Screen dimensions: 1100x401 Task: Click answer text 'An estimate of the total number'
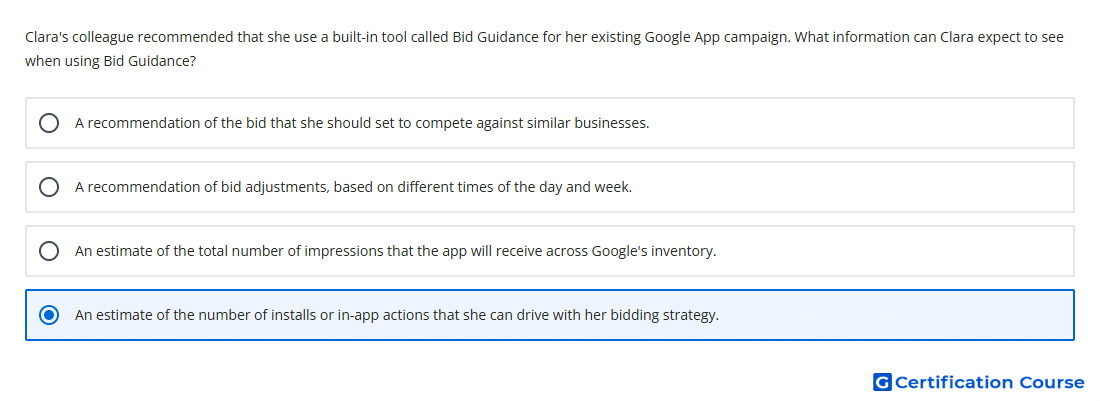pyautogui.click(x=396, y=251)
